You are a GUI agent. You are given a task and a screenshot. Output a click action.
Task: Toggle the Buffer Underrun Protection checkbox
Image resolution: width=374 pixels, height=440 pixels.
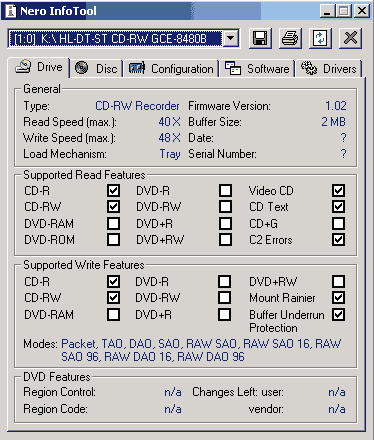[338, 314]
